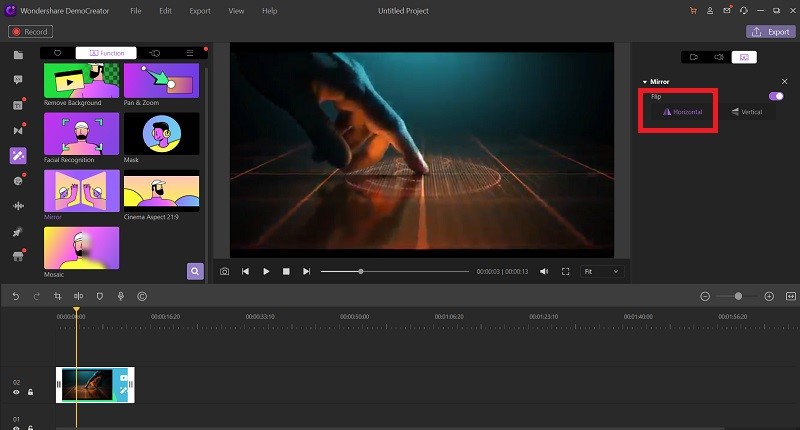Switch to audio properties tab
800x430 pixels.
click(x=719, y=57)
